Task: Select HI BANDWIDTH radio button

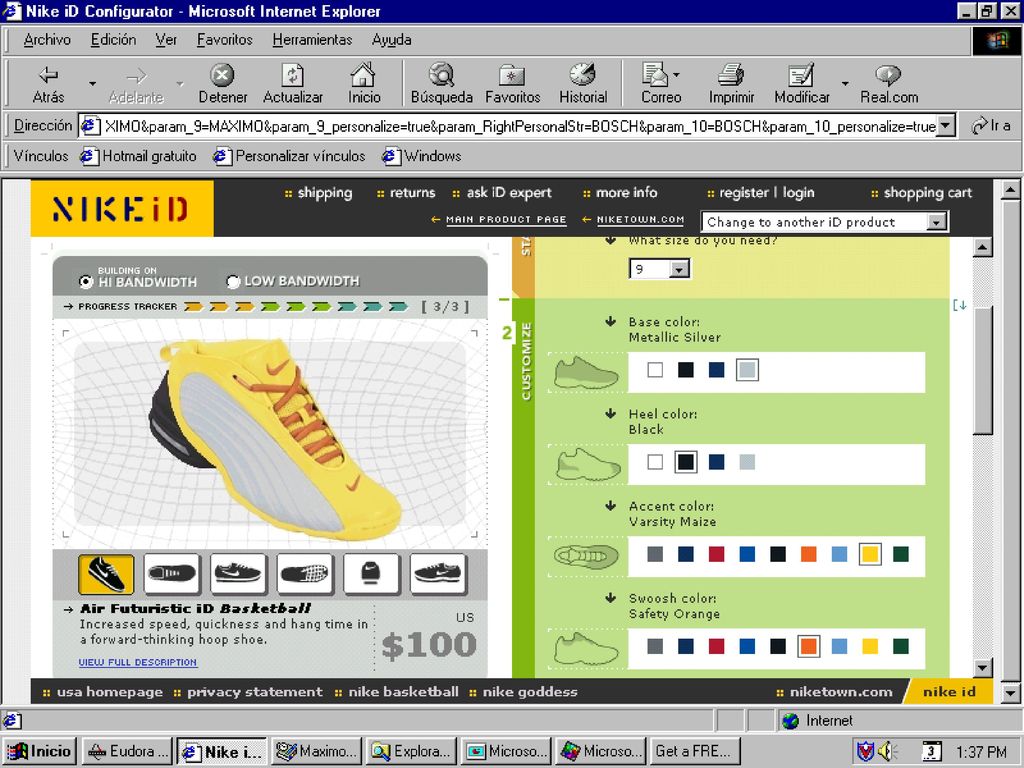Action: (86, 281)
